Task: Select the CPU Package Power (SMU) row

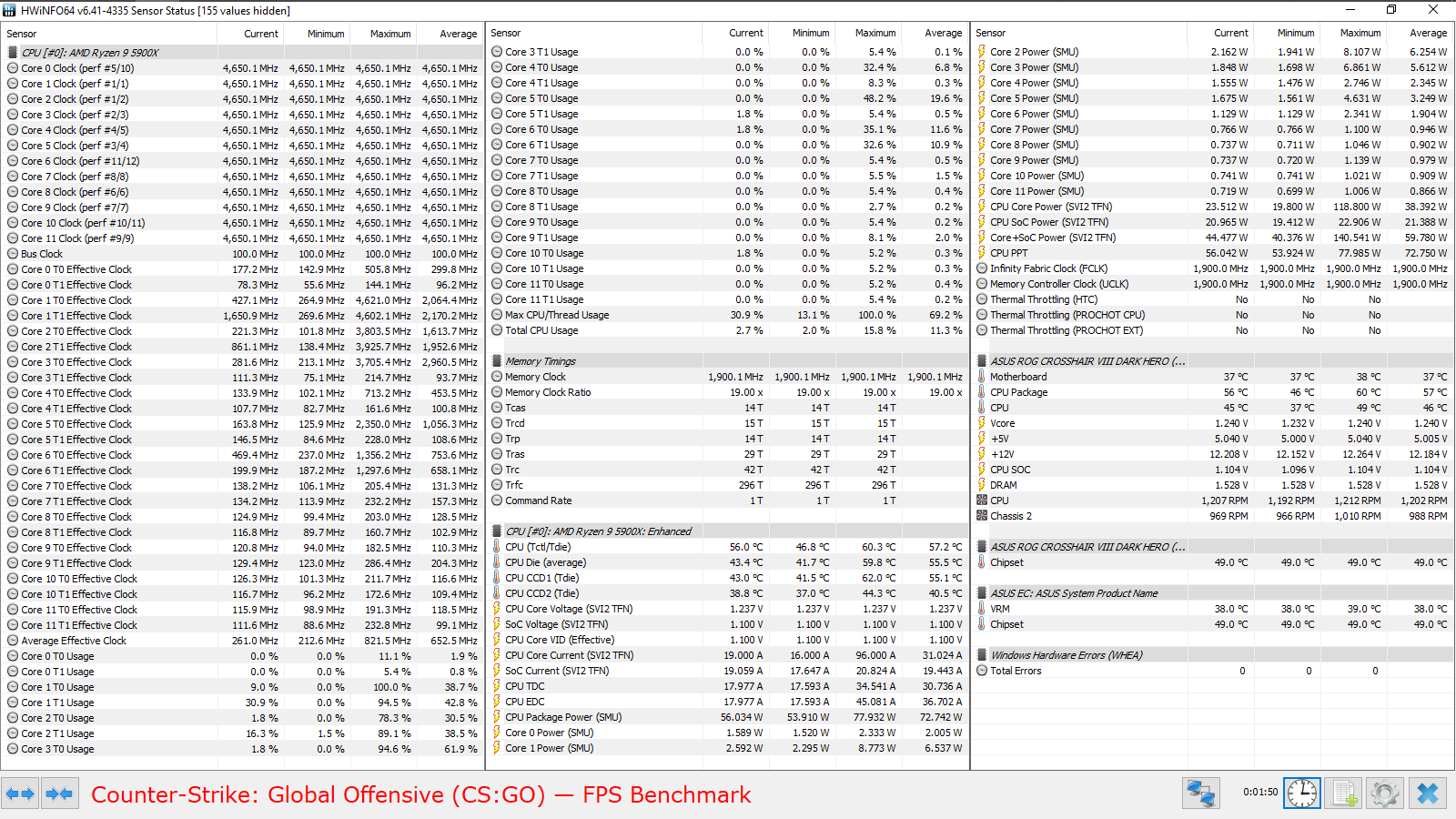Action: tap(728, 717)
